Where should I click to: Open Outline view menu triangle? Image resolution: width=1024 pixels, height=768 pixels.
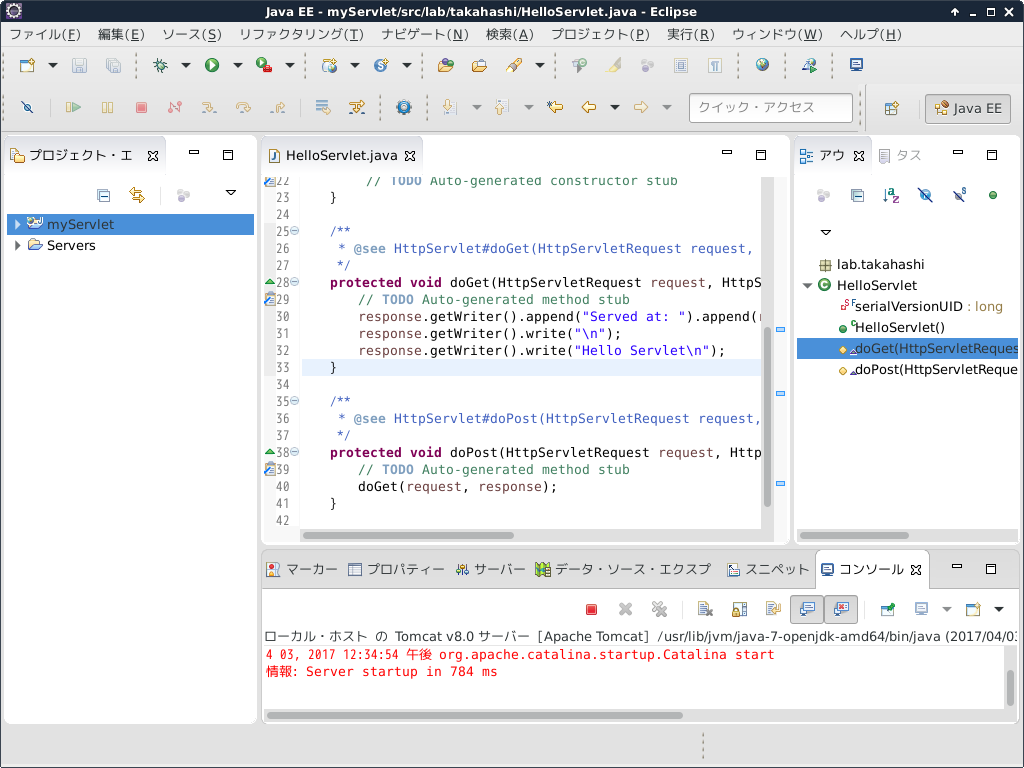(825, 232)
